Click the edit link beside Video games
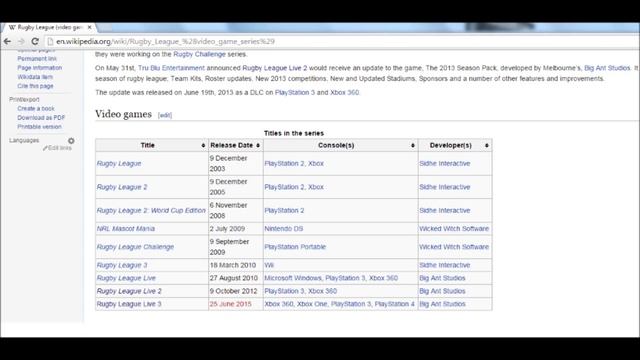 (165, 115)
